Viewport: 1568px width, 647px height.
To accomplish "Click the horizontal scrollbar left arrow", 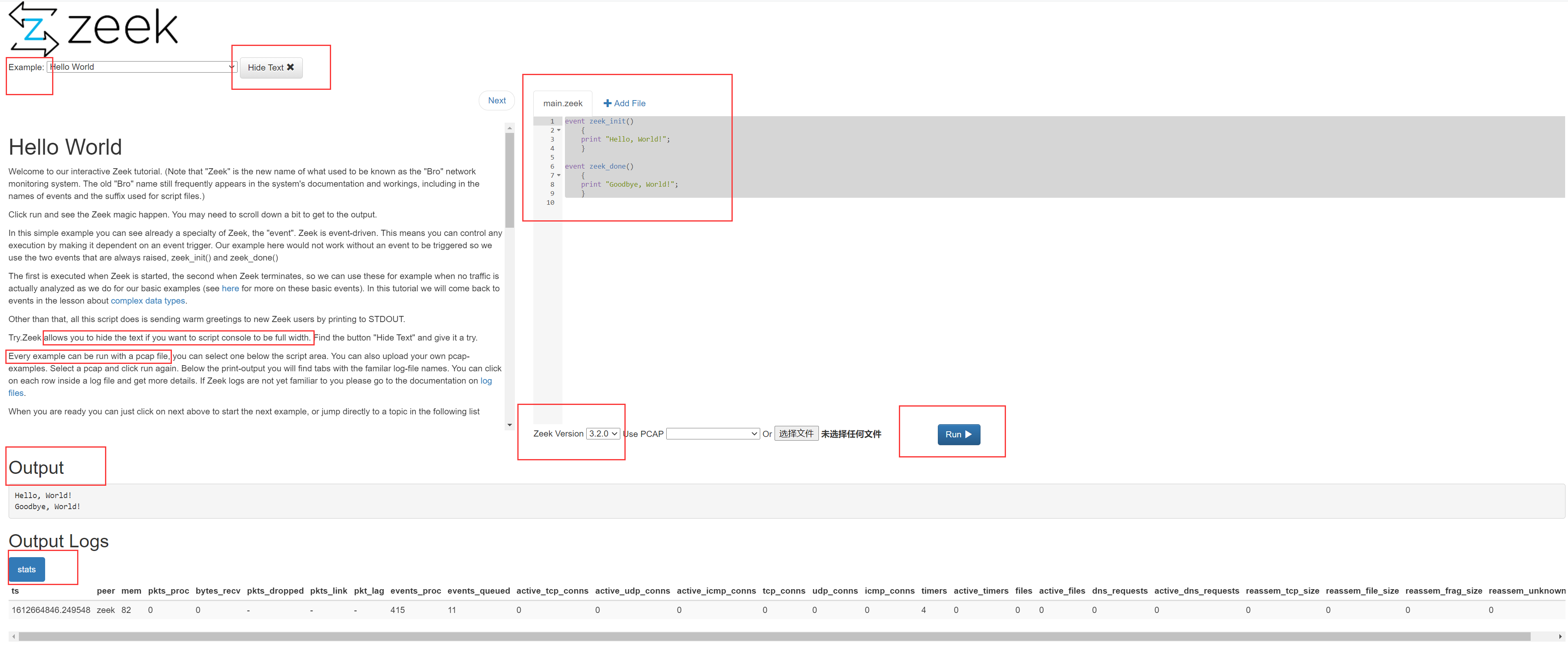I will (x=14, y=637).
